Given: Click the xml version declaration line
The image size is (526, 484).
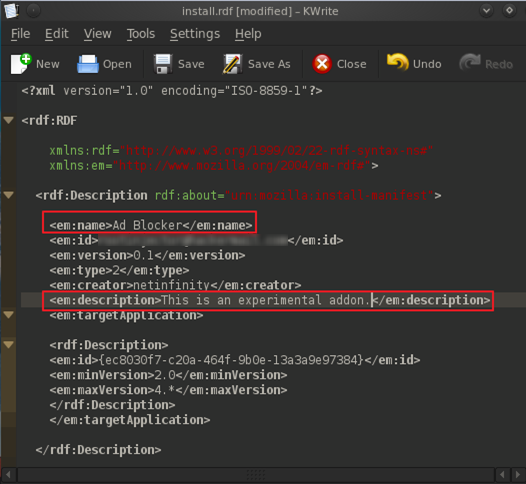Looking at the screenshot, I should (172, 91).
